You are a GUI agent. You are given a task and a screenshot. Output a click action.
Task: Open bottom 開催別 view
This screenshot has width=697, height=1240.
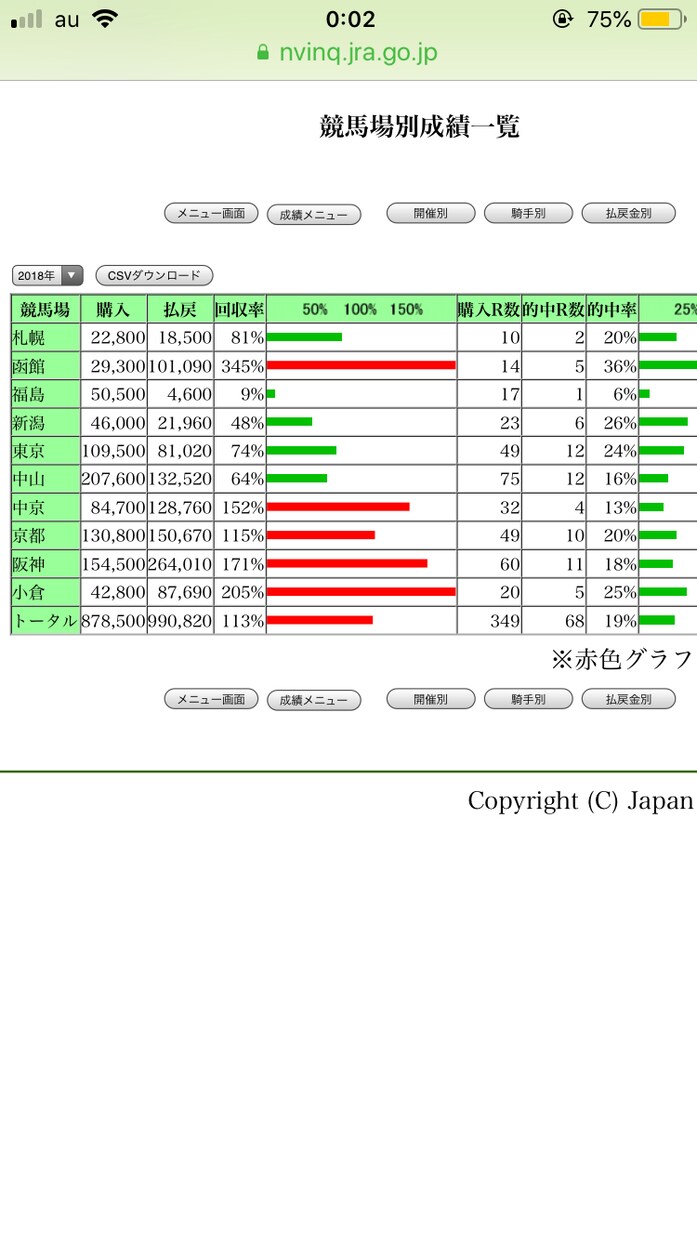pyautogui.click(x=431, y=699)
